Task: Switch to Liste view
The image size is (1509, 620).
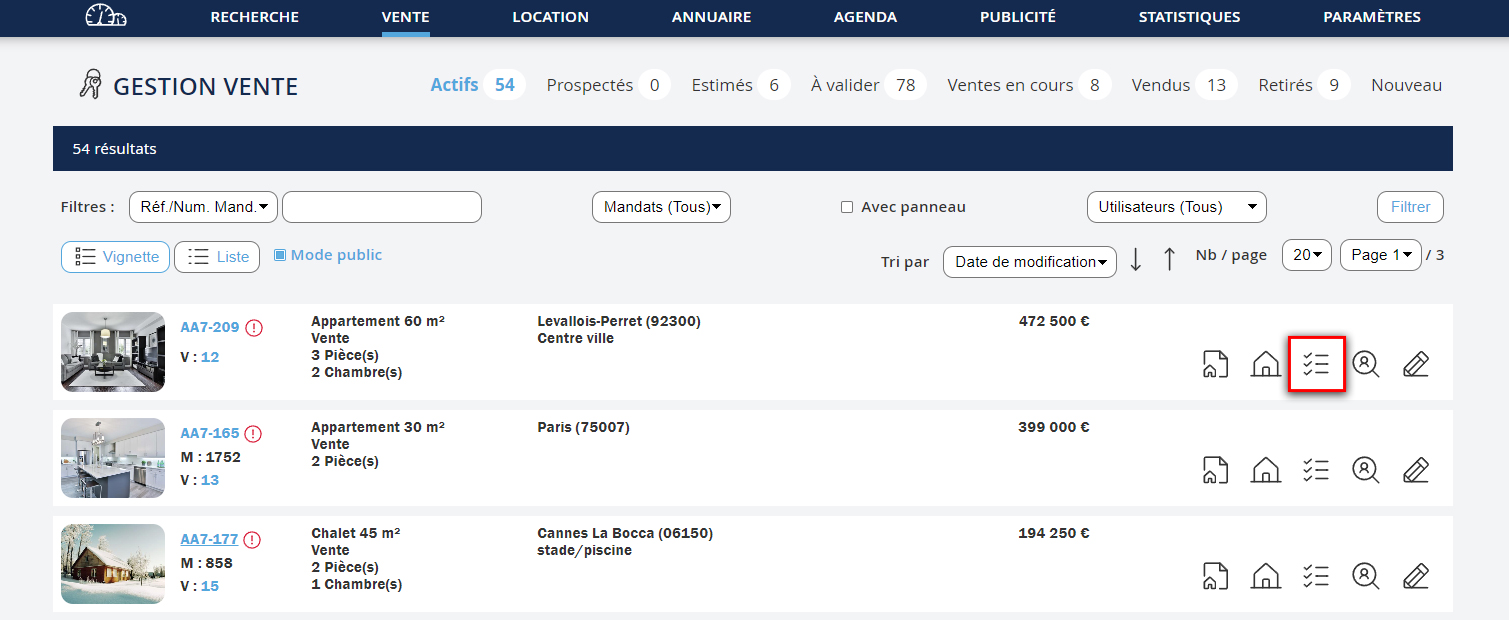Action: 217,257
